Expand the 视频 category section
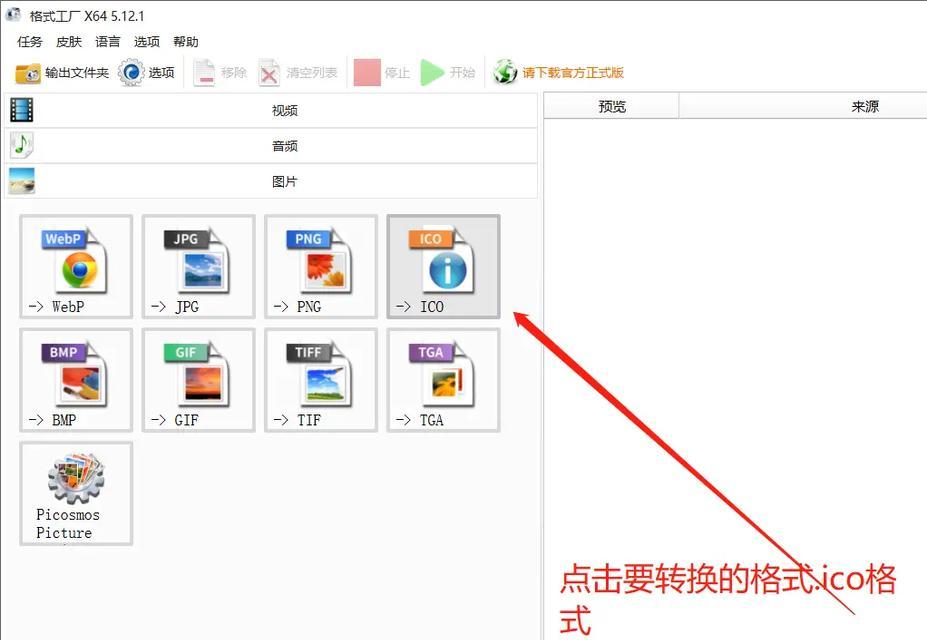 pos(271,111)
